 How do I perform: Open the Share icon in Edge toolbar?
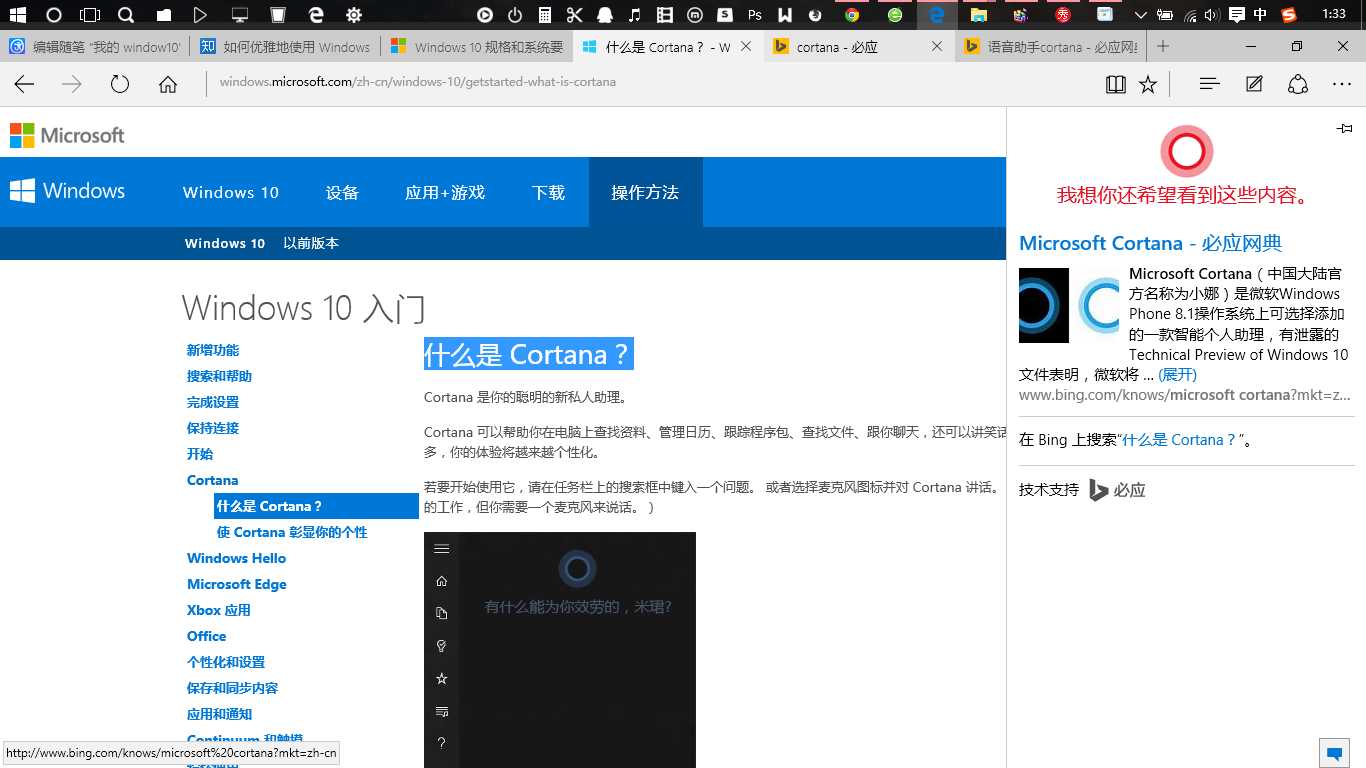point(1298,84)
